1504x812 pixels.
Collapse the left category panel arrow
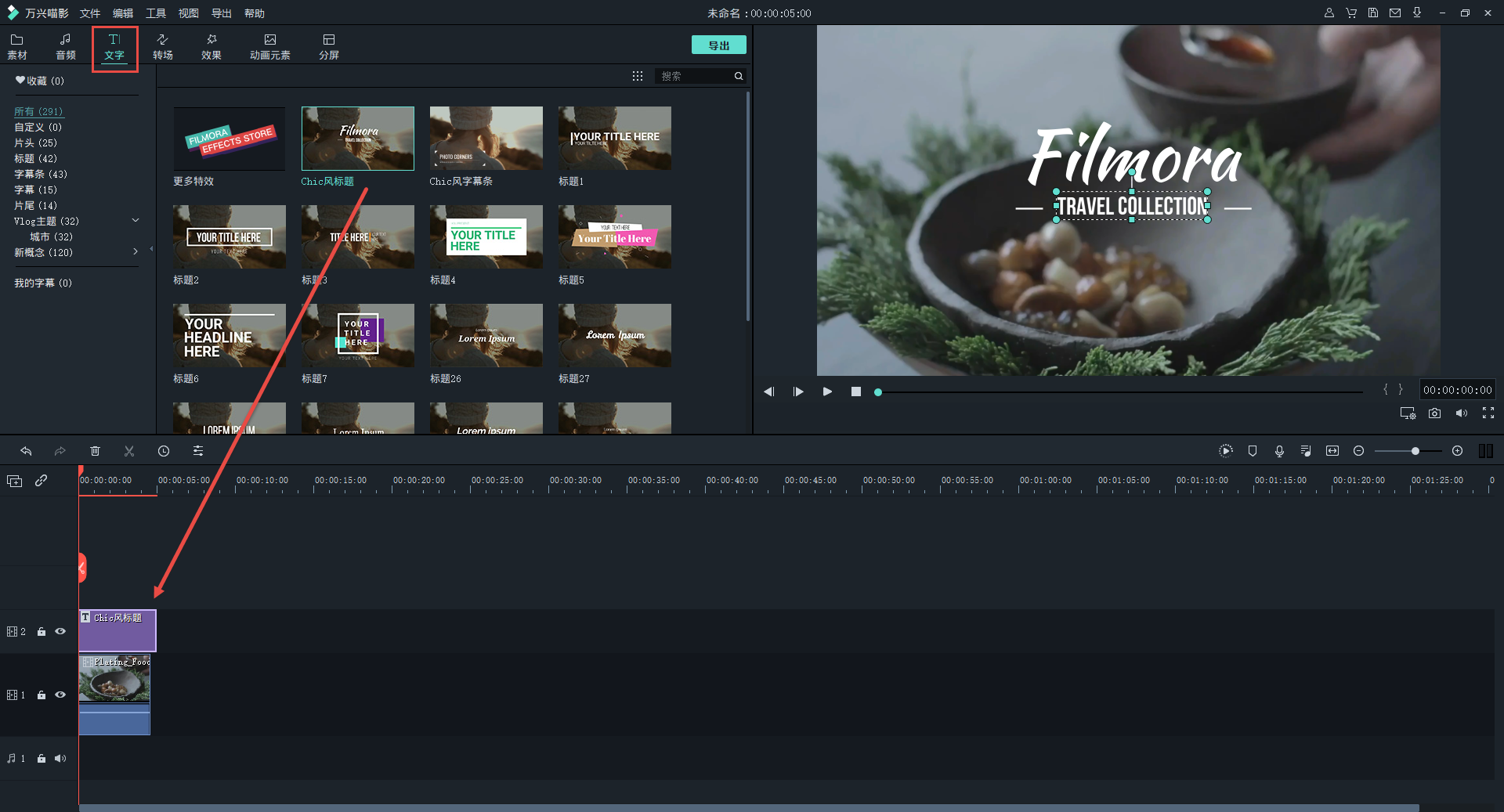151,249
